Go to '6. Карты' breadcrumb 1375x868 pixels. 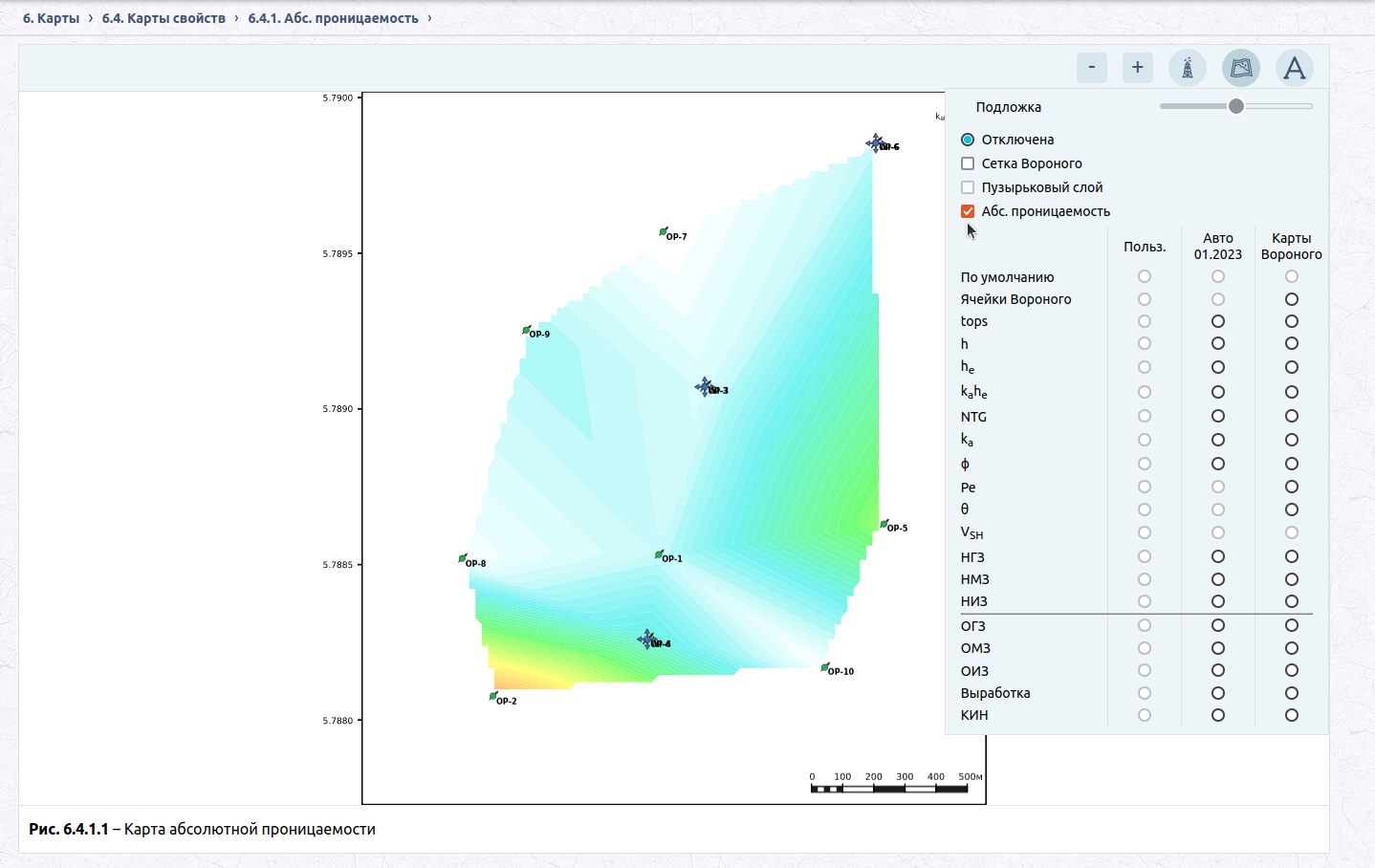coord(52,18)
